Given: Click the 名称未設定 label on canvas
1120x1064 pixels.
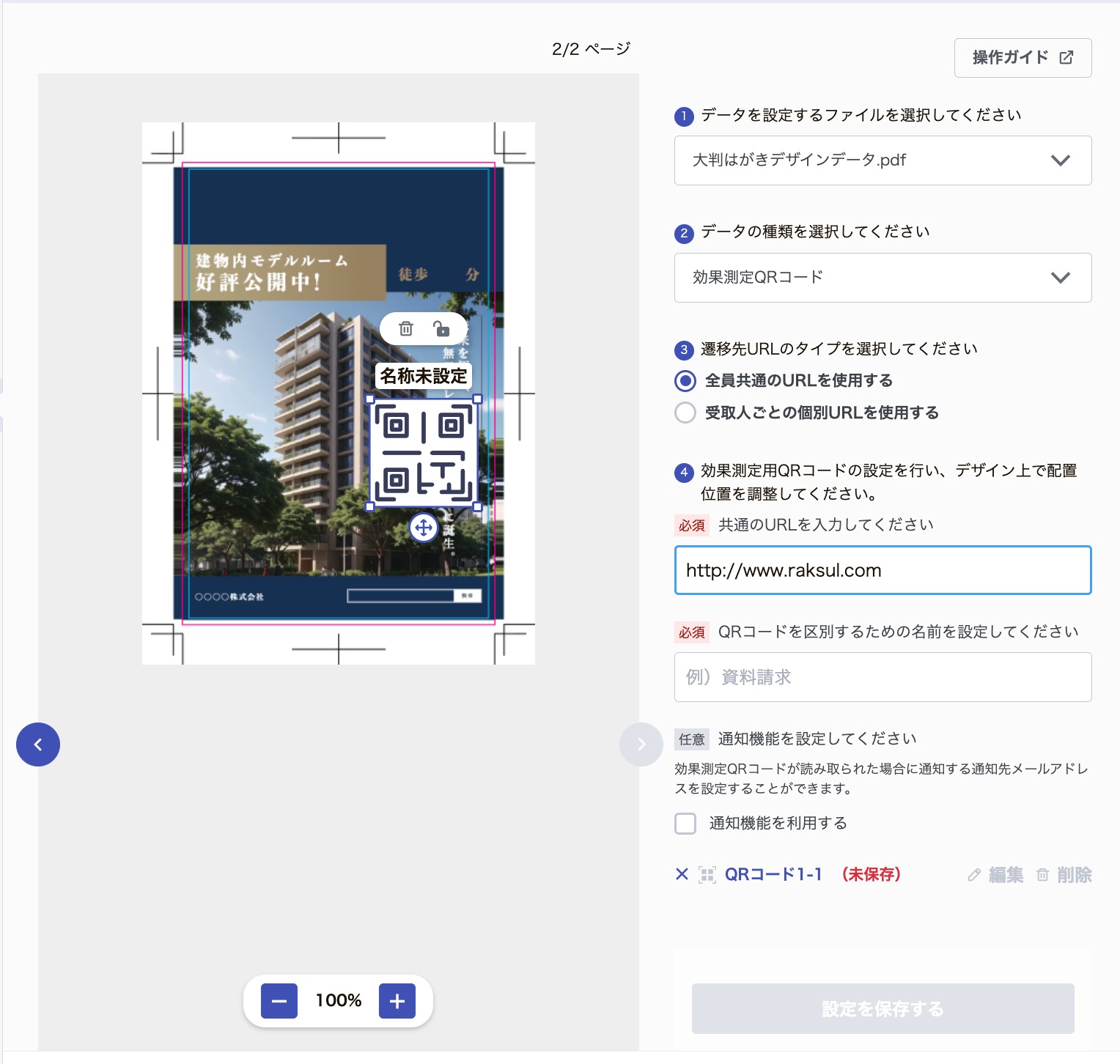Looking at the screenshot, I should pyautogui.click(x=424, y=376).
